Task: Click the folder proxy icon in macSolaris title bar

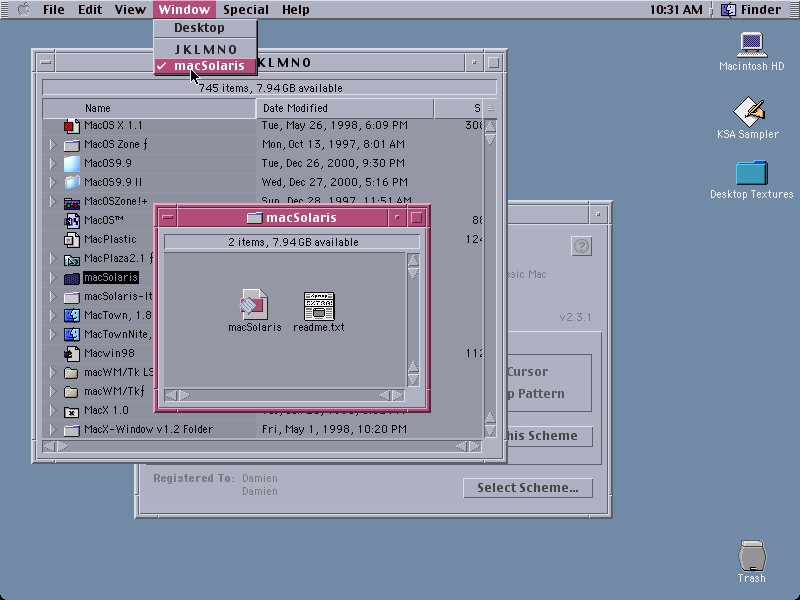Action: 254,218
